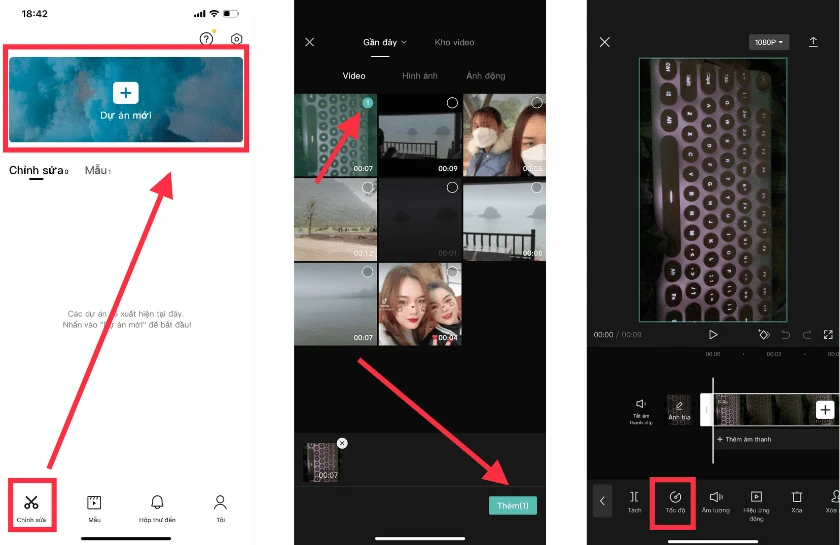Close the editor with the X
The image size is (840, 545).
(x=605, y=42)
